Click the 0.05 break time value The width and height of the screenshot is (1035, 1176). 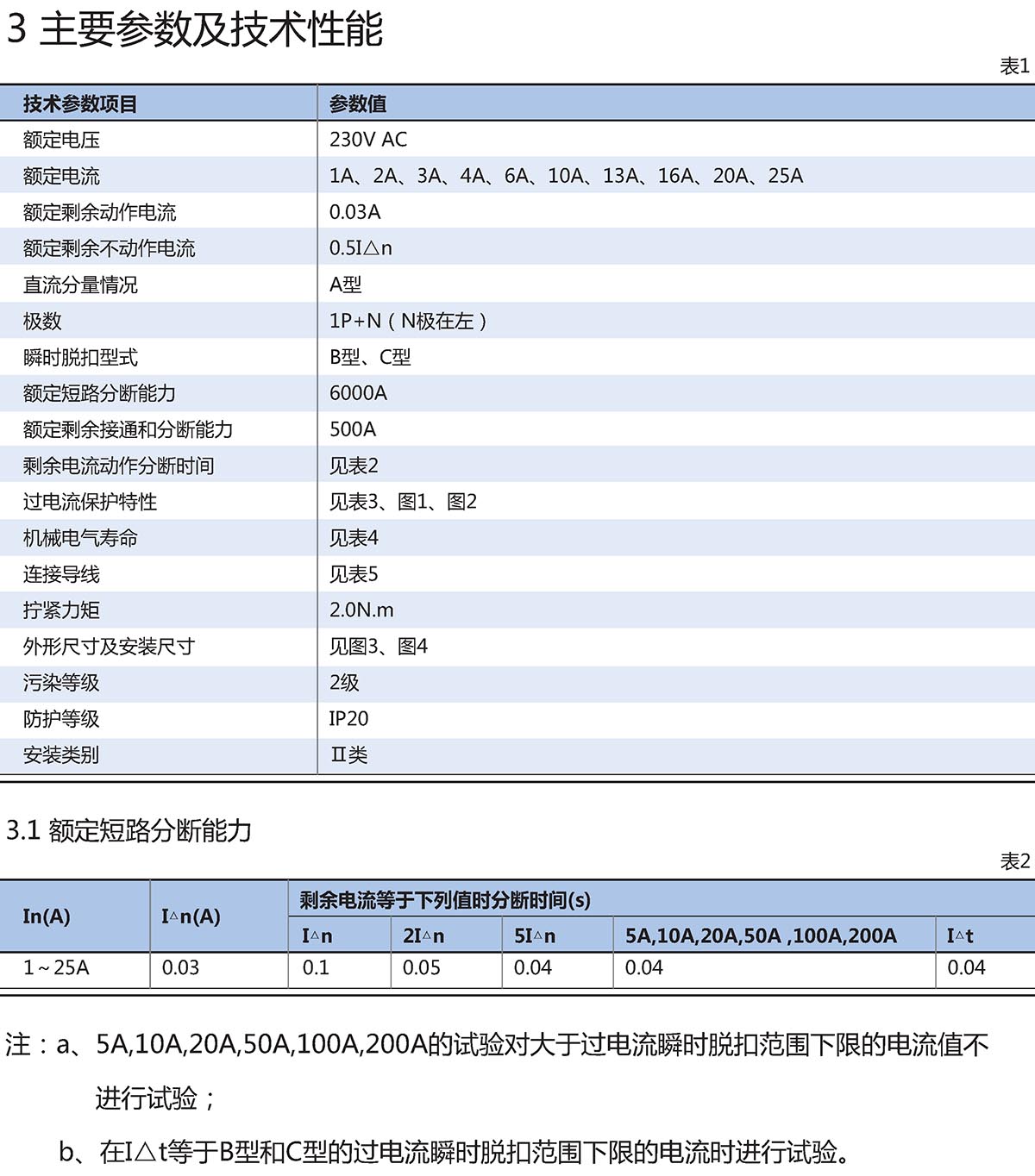point(422,968)
